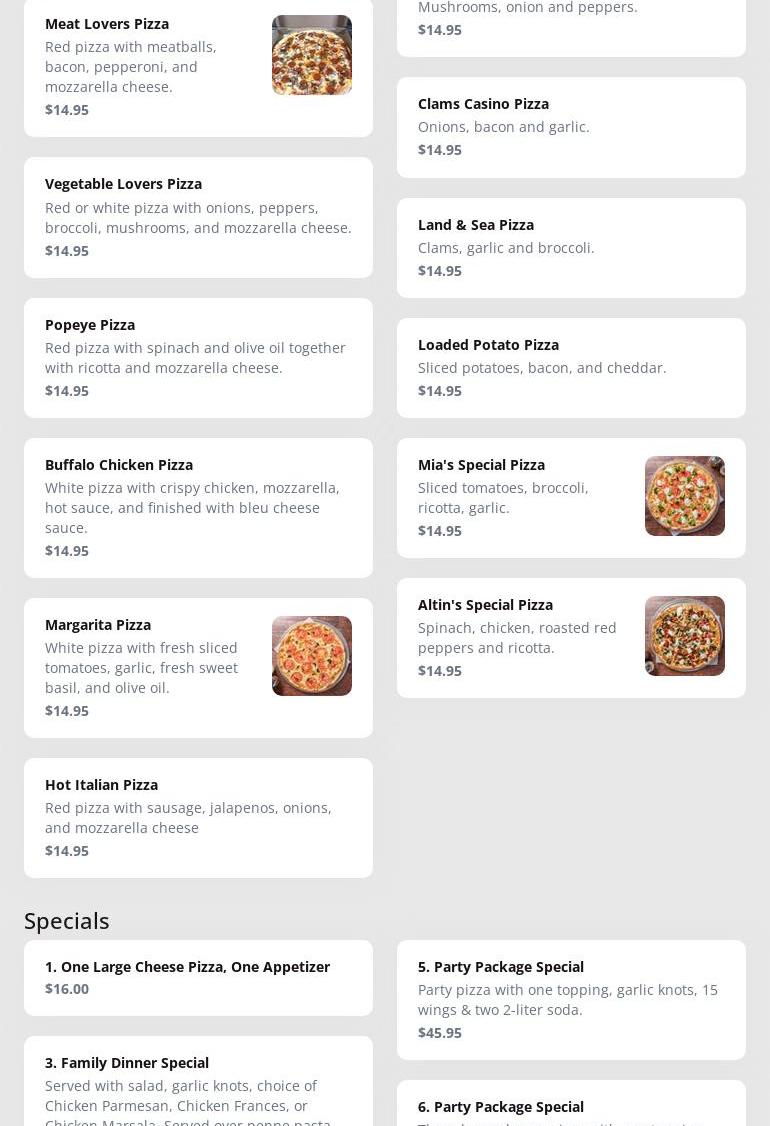Select the Vegetable Lovers Pizza item

[198, 217]
